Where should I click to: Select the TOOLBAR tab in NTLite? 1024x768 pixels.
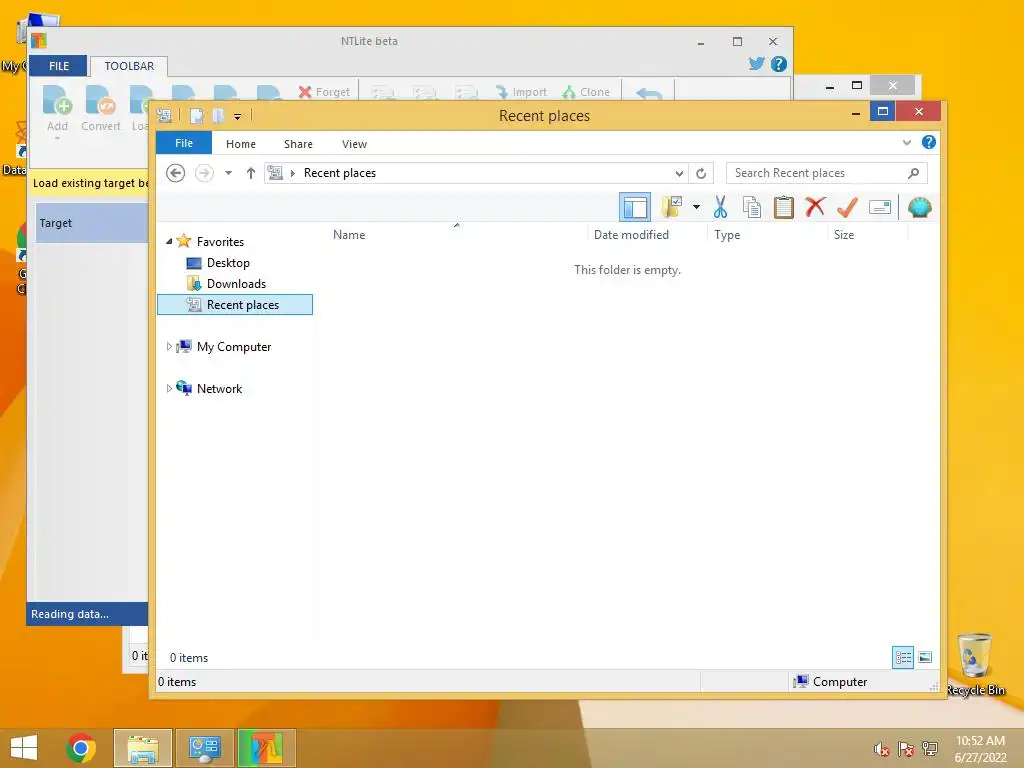pos(129,66)
